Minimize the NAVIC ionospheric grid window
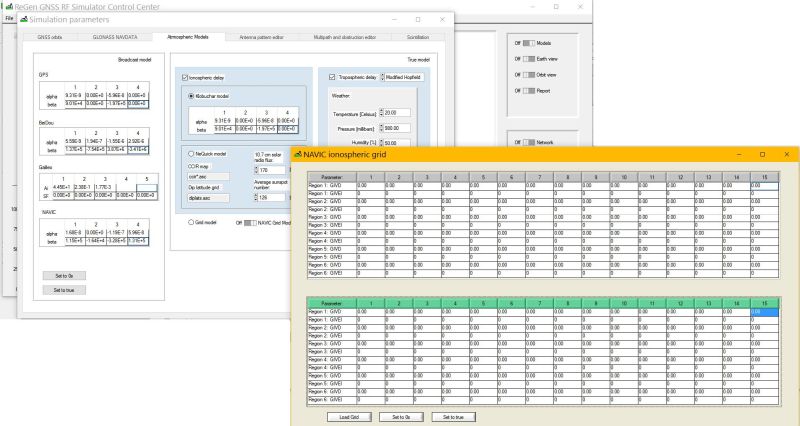Image resolution: width=800 pixels, height=426 pixels. coord(738,154)
